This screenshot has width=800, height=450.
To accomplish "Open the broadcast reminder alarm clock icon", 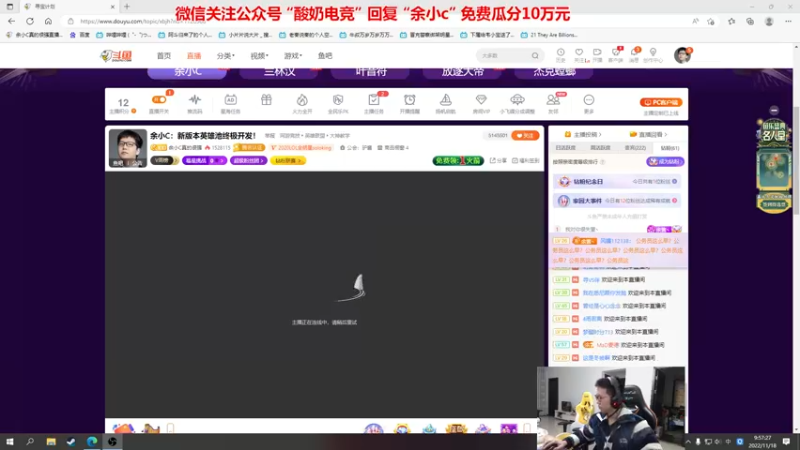I will coord(410,103).
